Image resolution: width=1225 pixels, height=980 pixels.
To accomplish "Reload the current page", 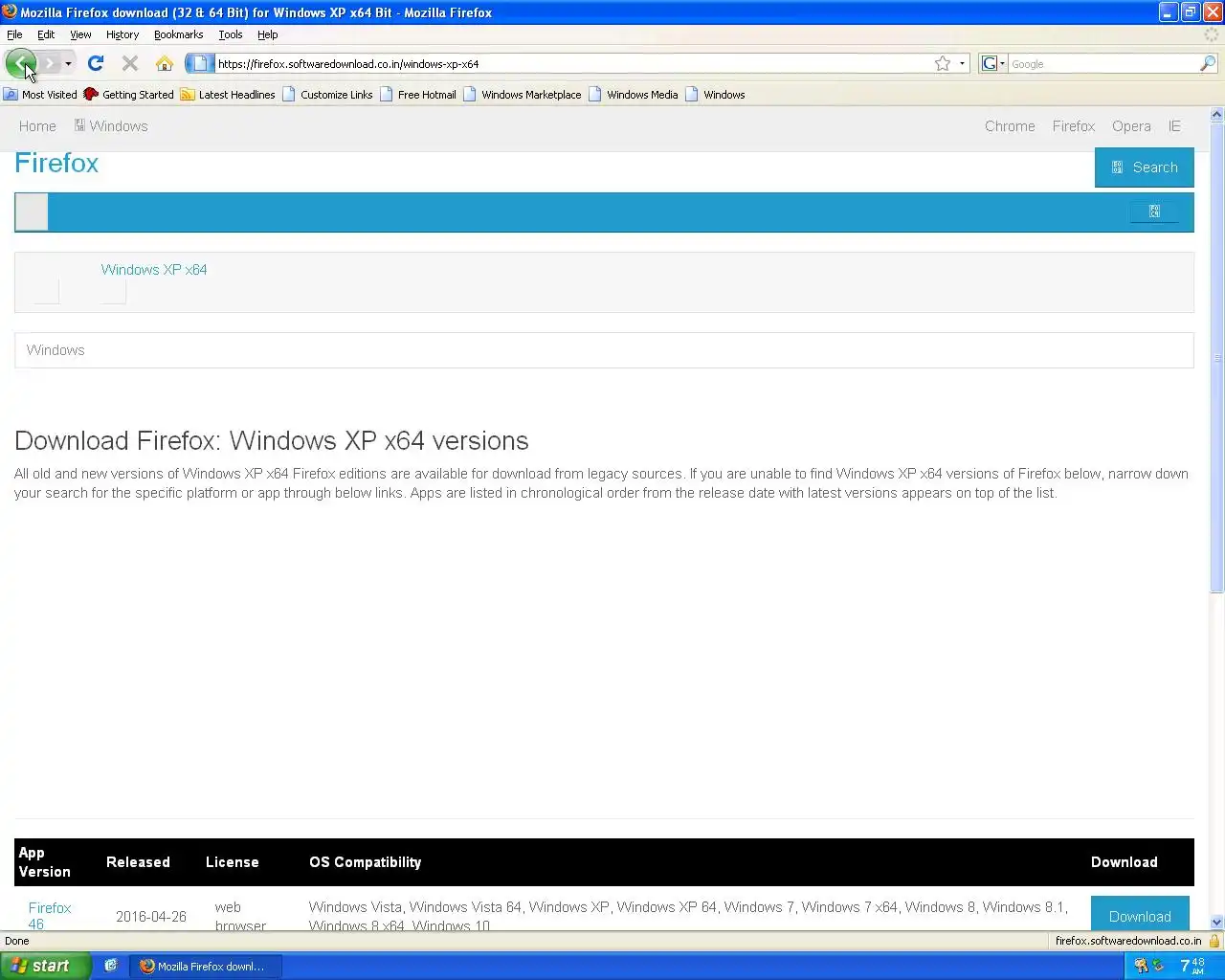I will (x=95, y=63).
